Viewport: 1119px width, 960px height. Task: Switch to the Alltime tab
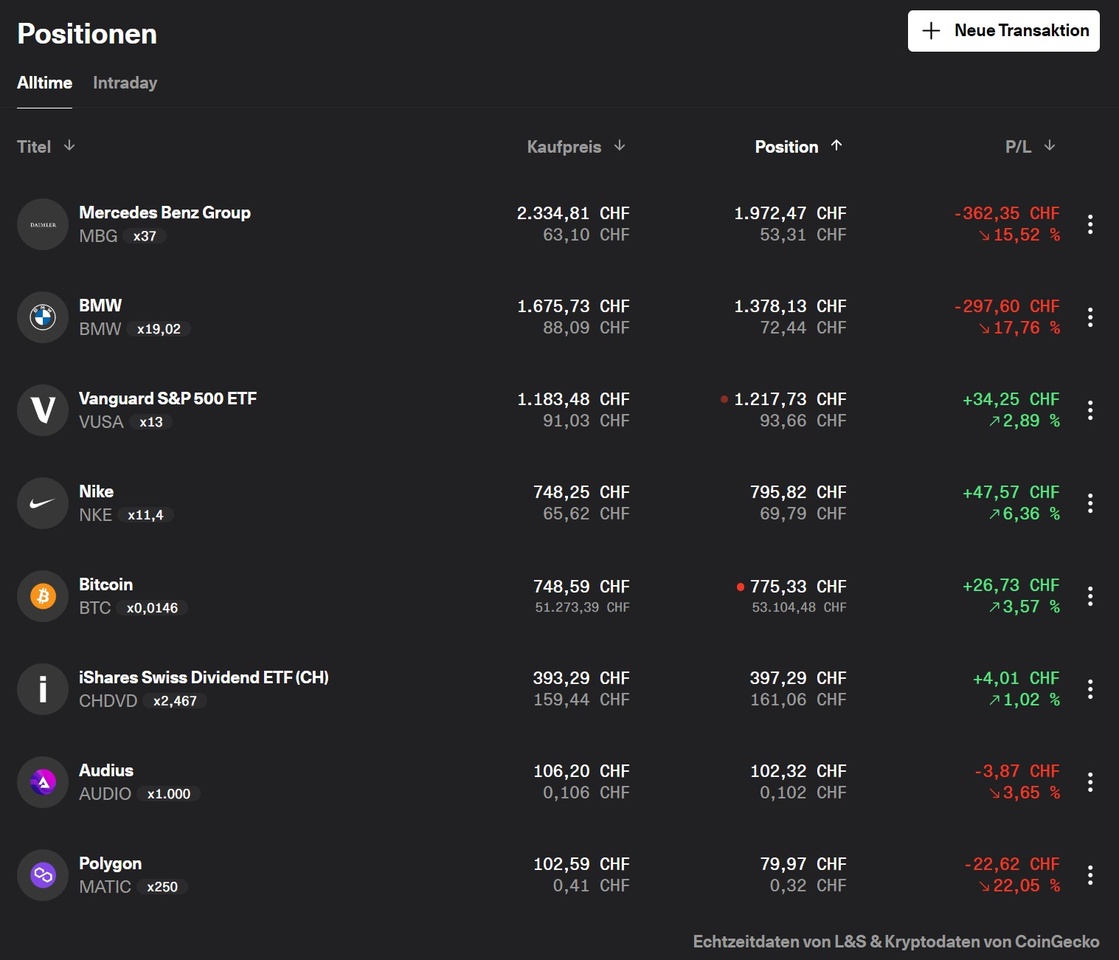[44, 83]
